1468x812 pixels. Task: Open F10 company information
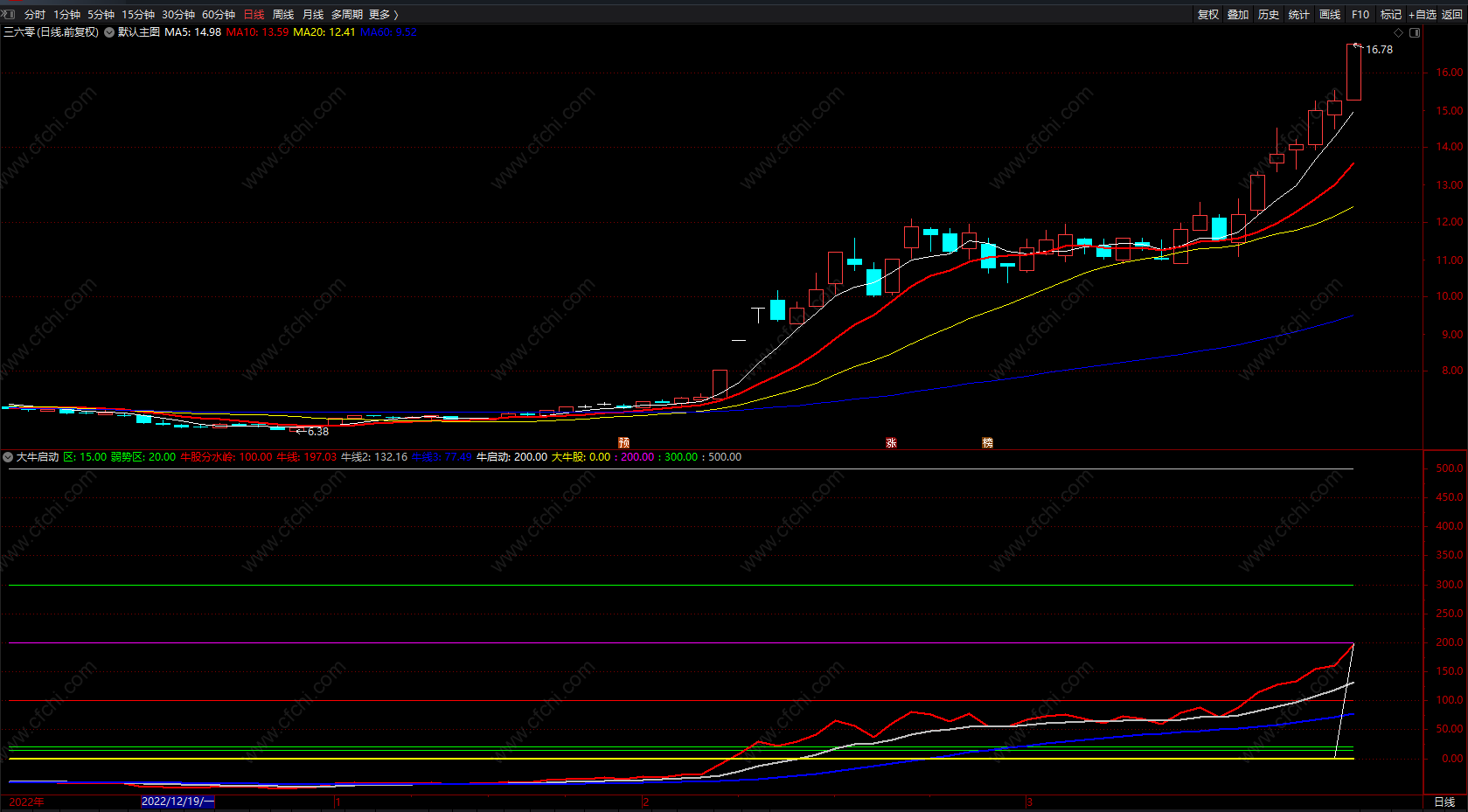(x=1360, y=15)
